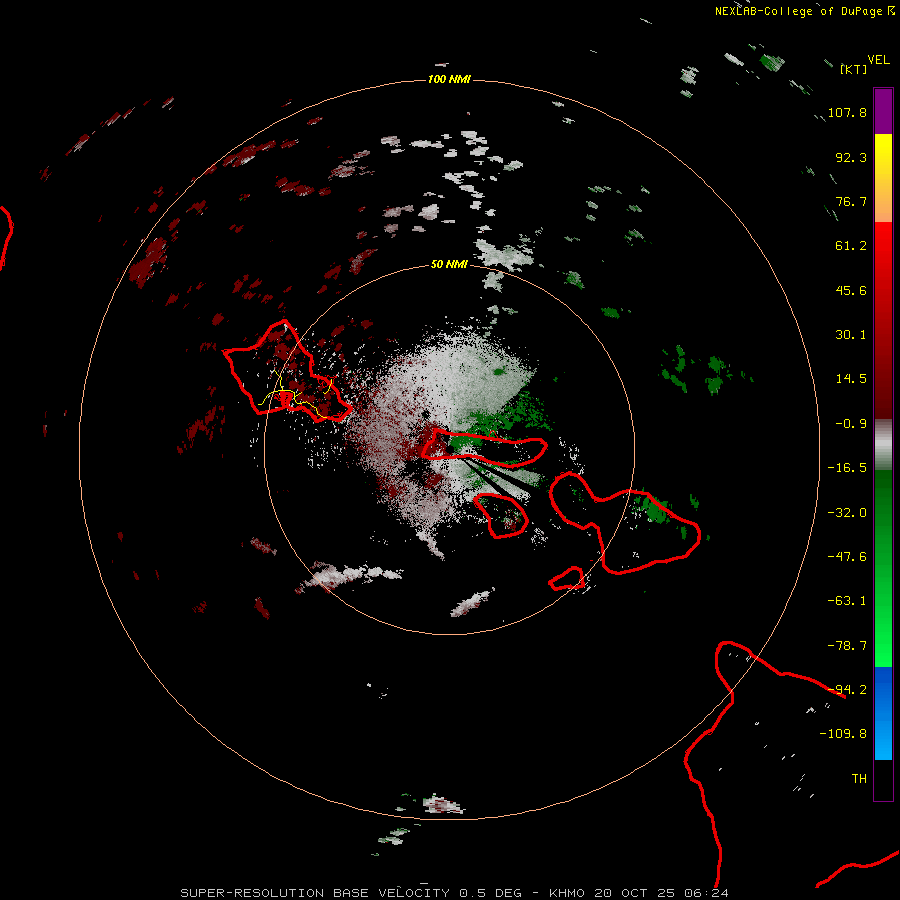Screen dimensions: 900x900
Task: Click the 20 OCT 25 06:24 timestamp
Action: [661, 893]
